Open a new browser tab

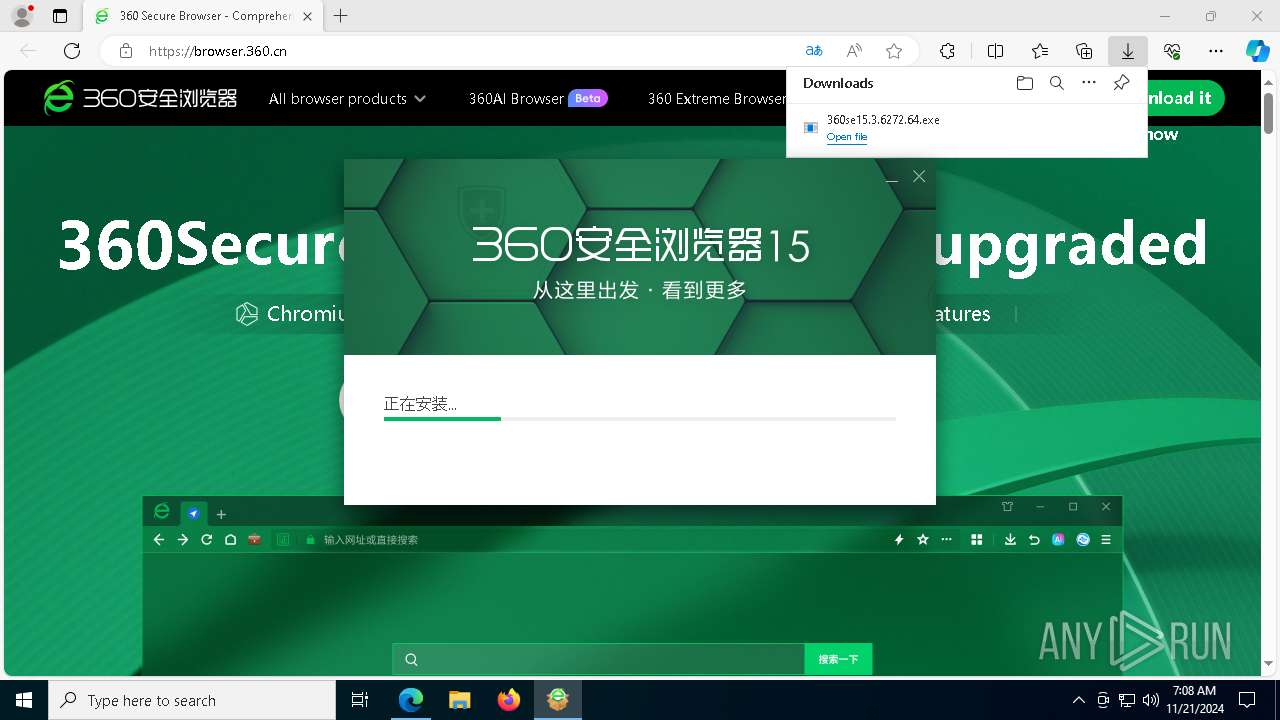(341, 16)
